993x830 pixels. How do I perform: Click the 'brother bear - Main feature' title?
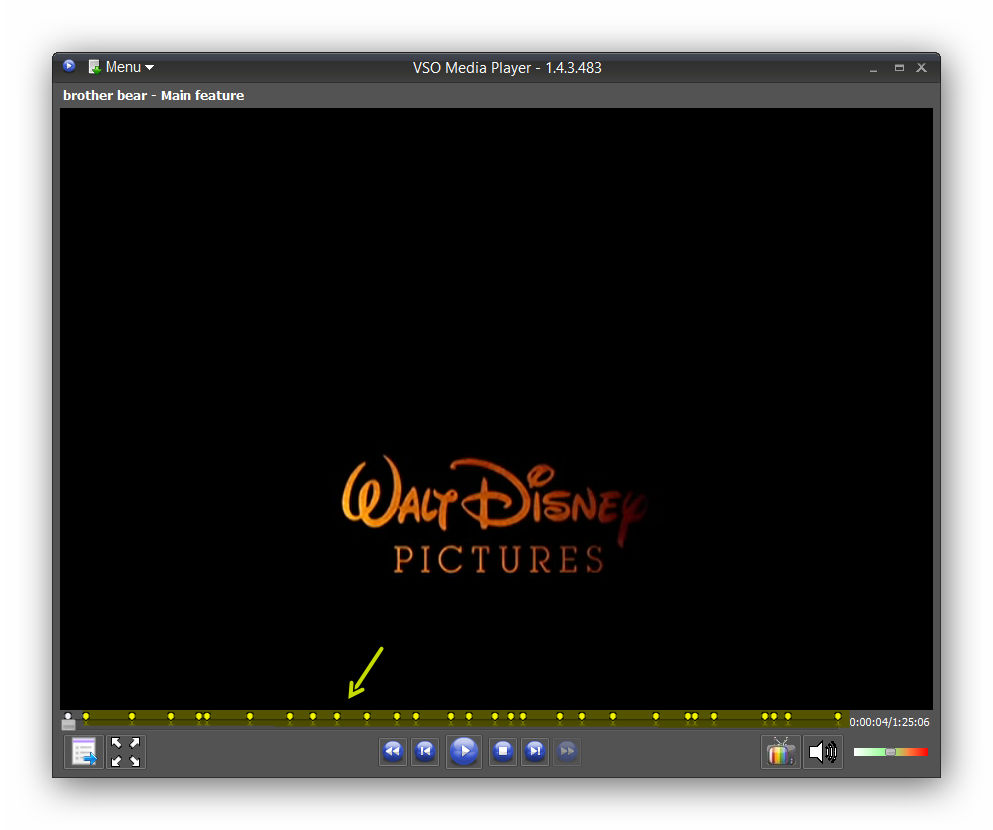pyautogui.click(x=153, y=96)
